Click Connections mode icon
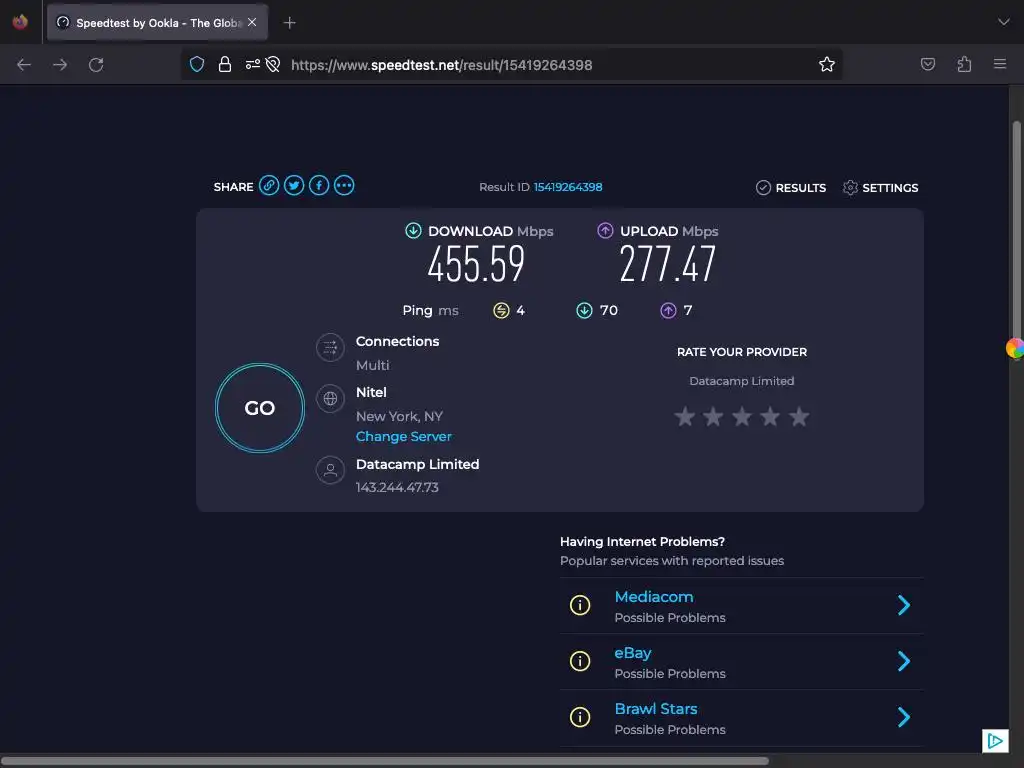 (330, 347)
